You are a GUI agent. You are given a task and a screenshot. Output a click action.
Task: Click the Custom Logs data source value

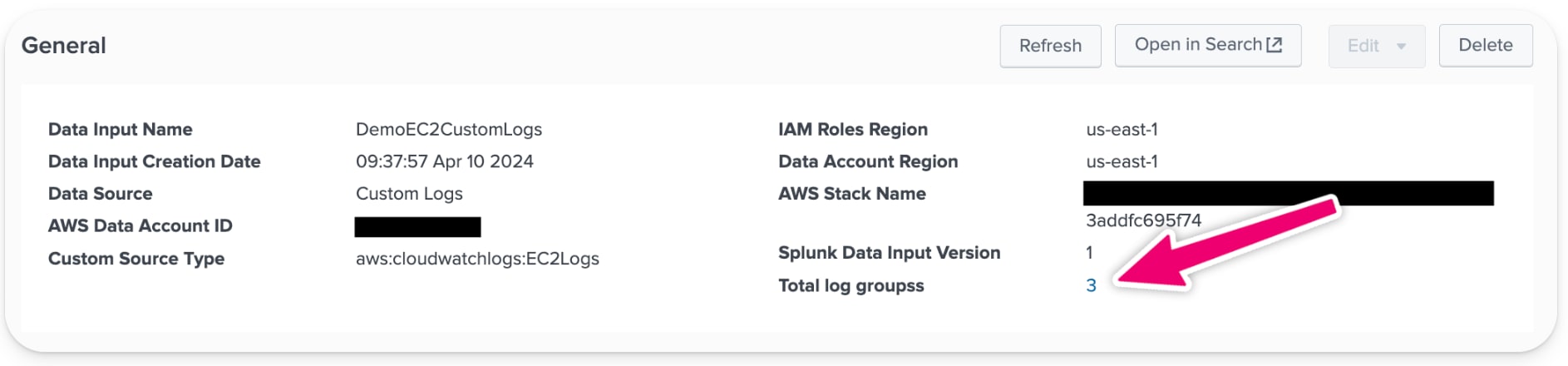point(409,194)
